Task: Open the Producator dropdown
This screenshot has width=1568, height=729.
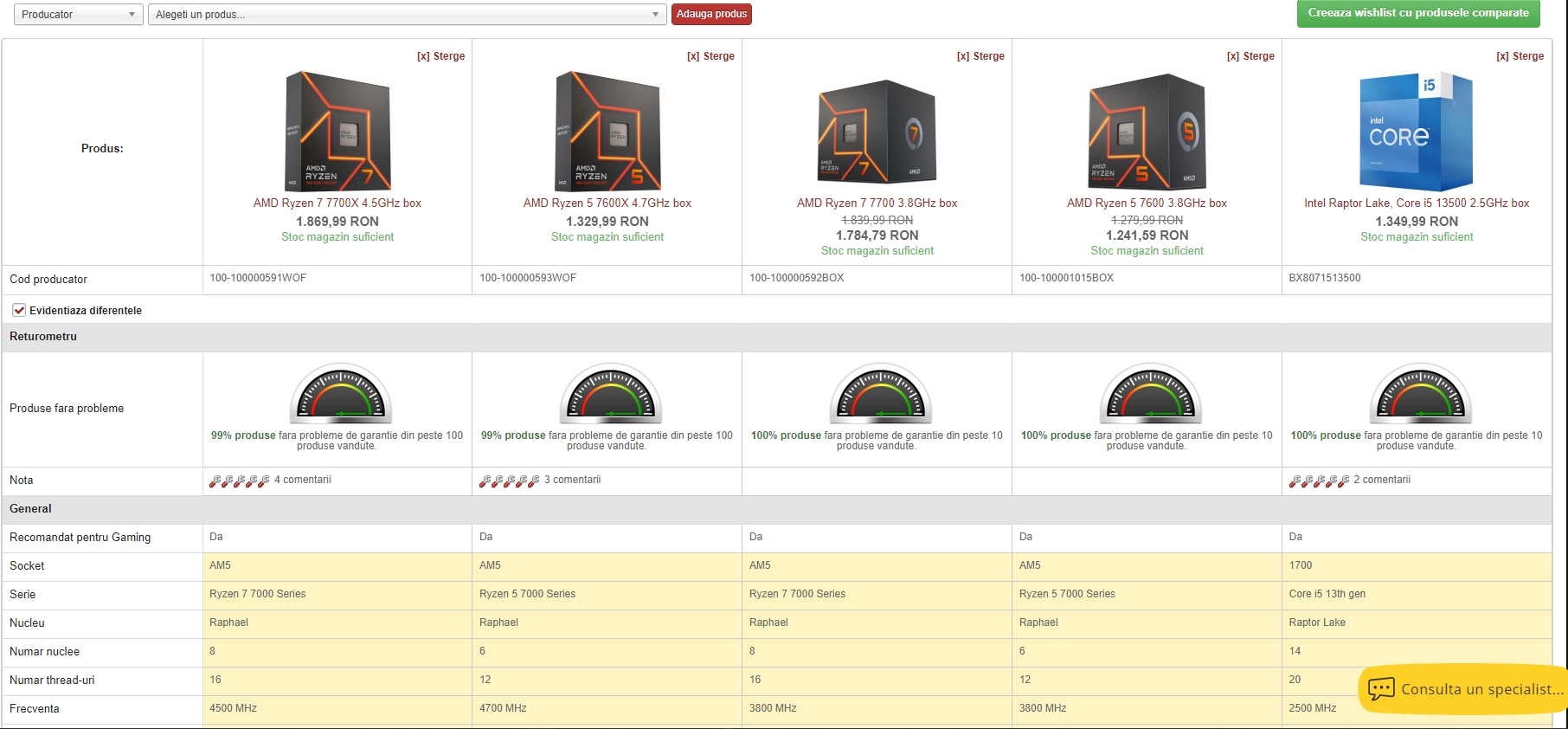Action: click(x=79, y=15)
